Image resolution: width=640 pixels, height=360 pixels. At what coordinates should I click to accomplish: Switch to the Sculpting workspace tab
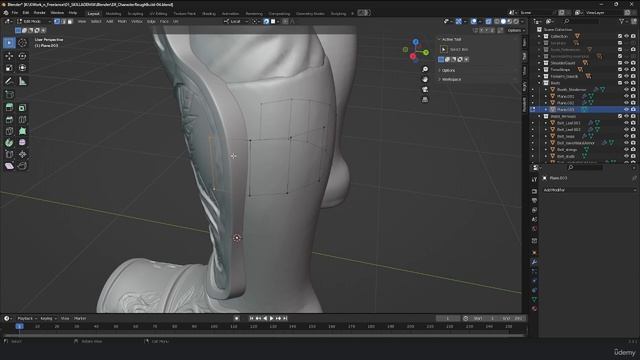point(136,13)
